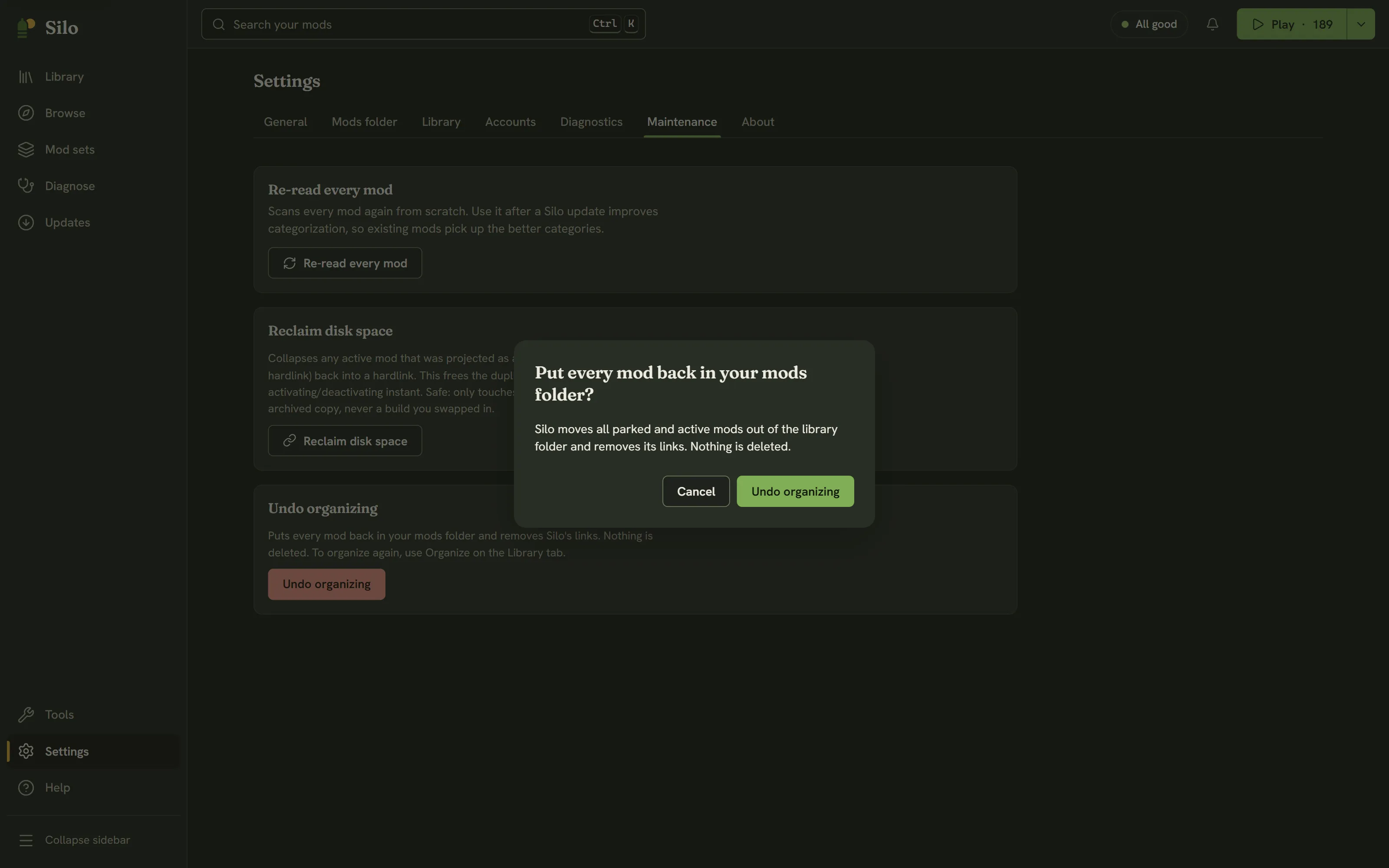This screenshot has height=868, width=1389.
Task: Open the Diagnose stethoscope icon
Action: click(x=26, y=186)
